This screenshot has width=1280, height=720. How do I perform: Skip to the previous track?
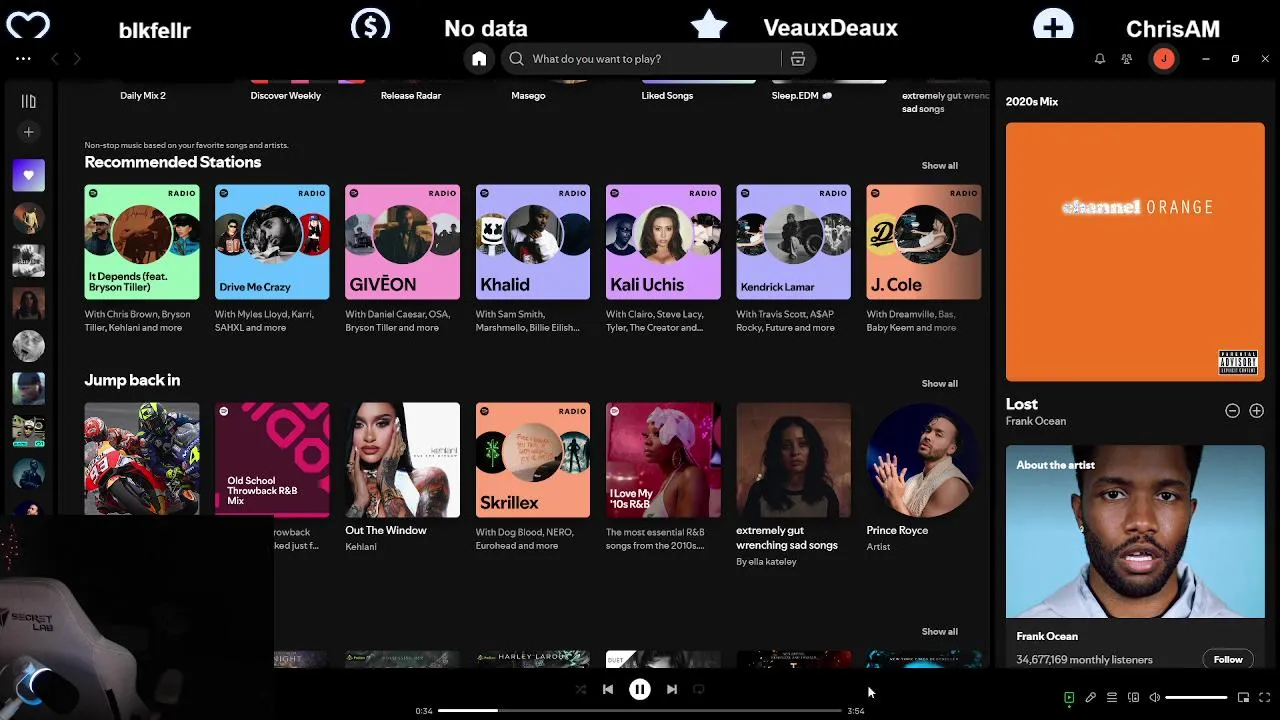pos(608,689)
